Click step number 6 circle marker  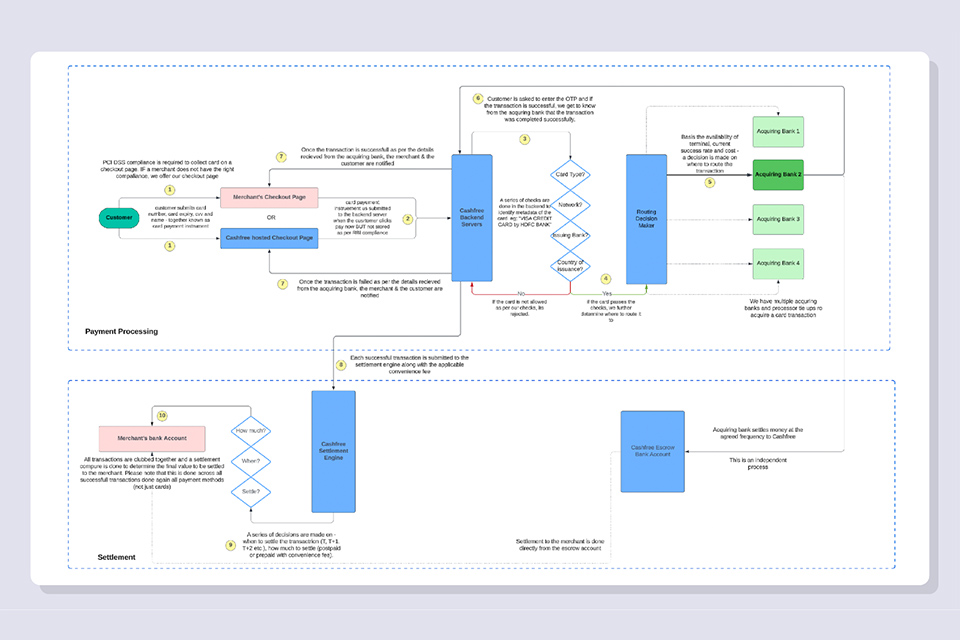point(479,100)
